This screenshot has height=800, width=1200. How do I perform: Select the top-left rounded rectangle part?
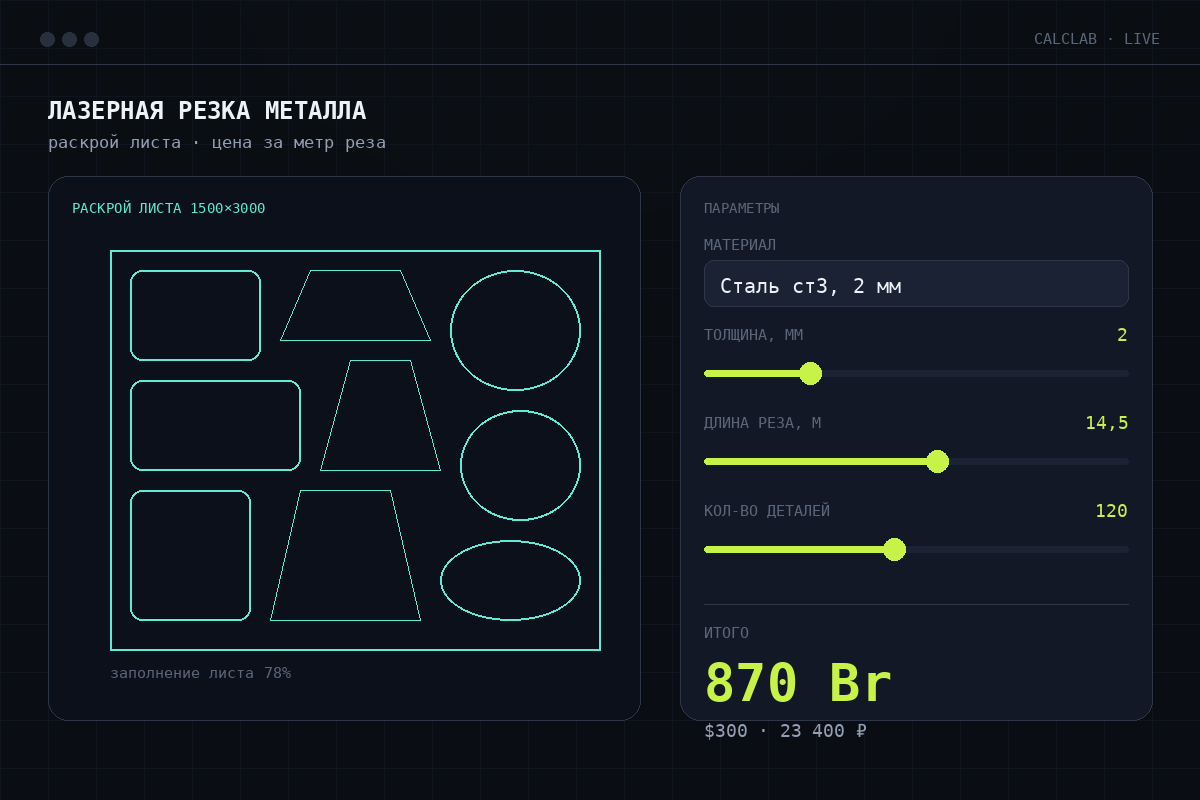pos(195,315)
